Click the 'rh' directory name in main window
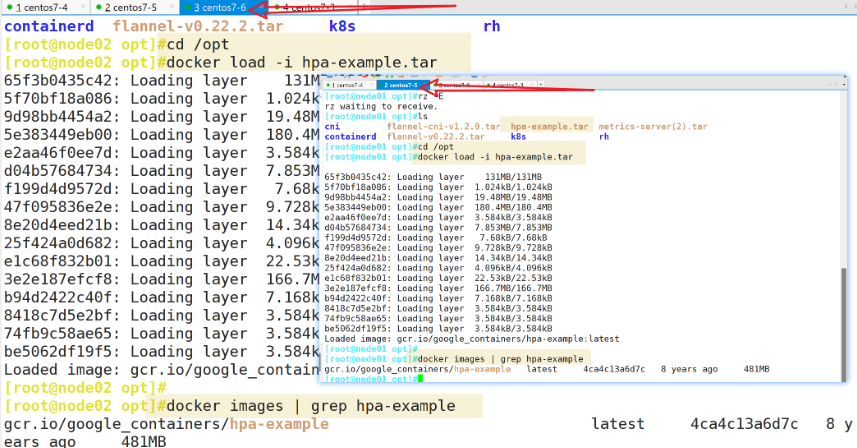The width and height of the screenshot is (857, 448). [x=491, y=26]
